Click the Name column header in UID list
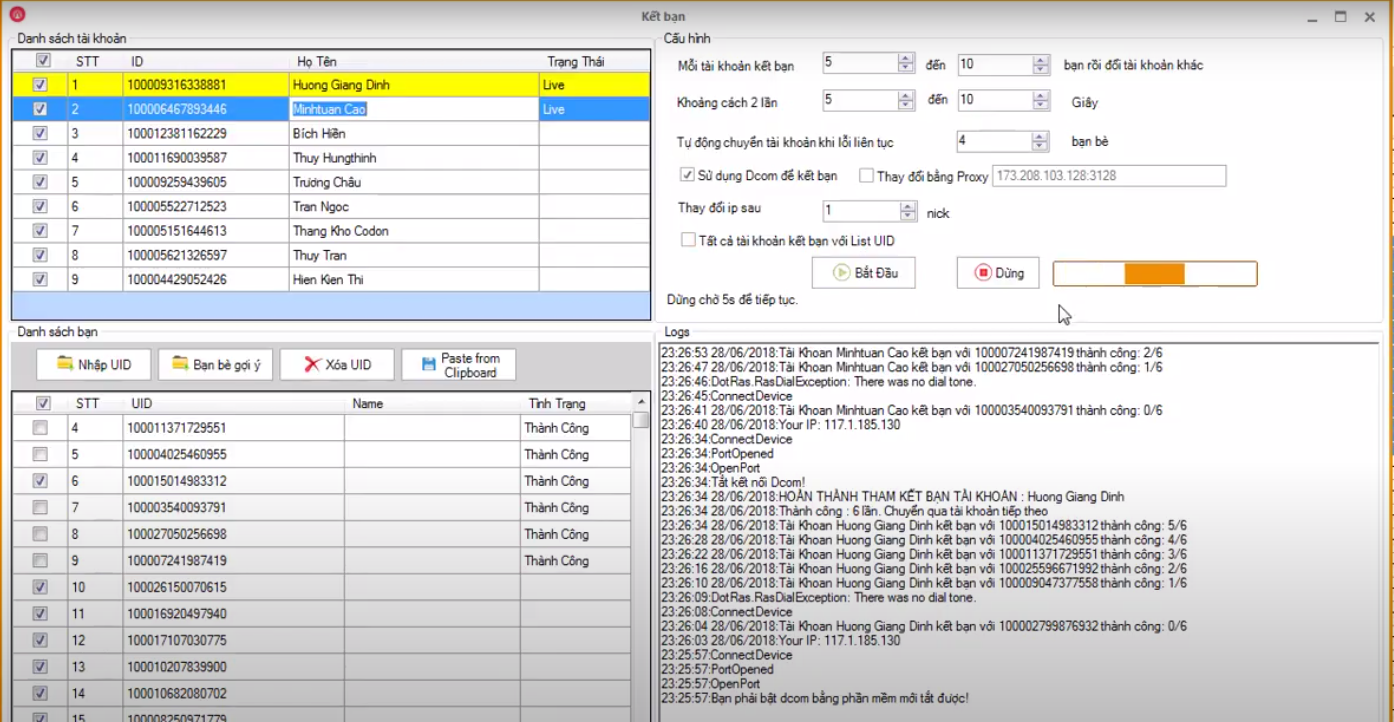Screen dimensions: 1394x722 [432, 403]
